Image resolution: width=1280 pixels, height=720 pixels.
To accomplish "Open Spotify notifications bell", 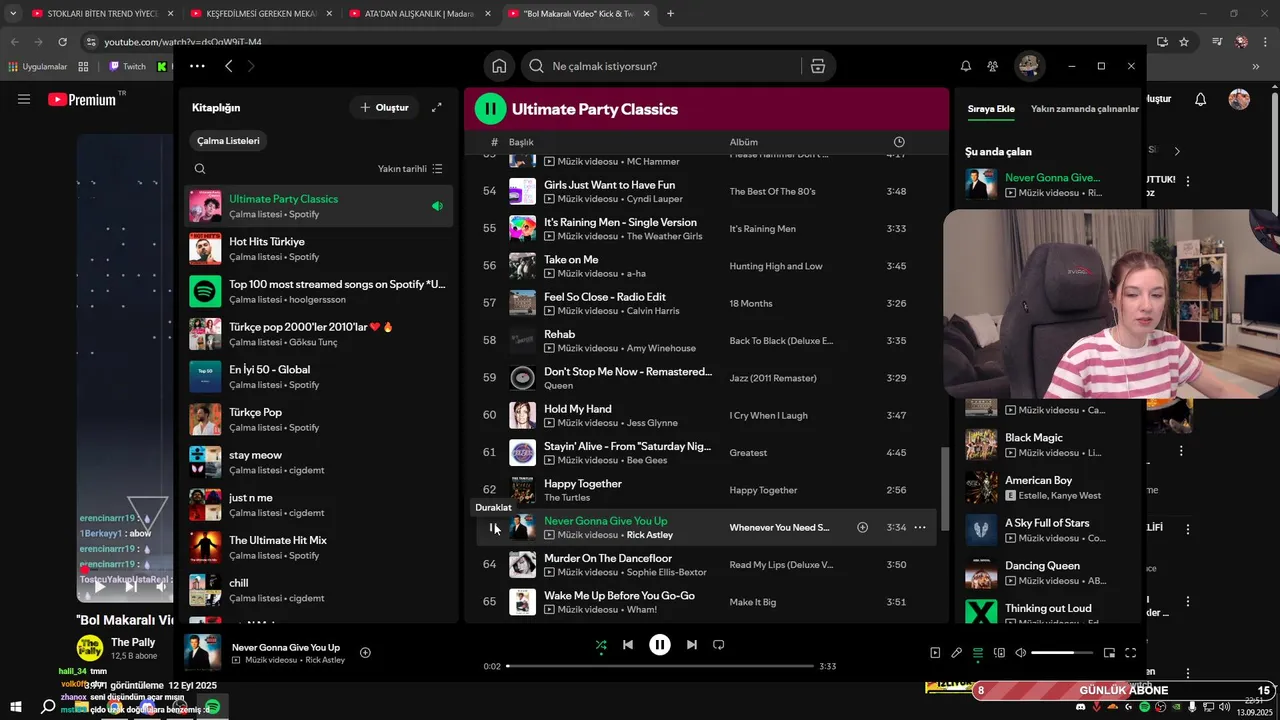I will 966,66.
